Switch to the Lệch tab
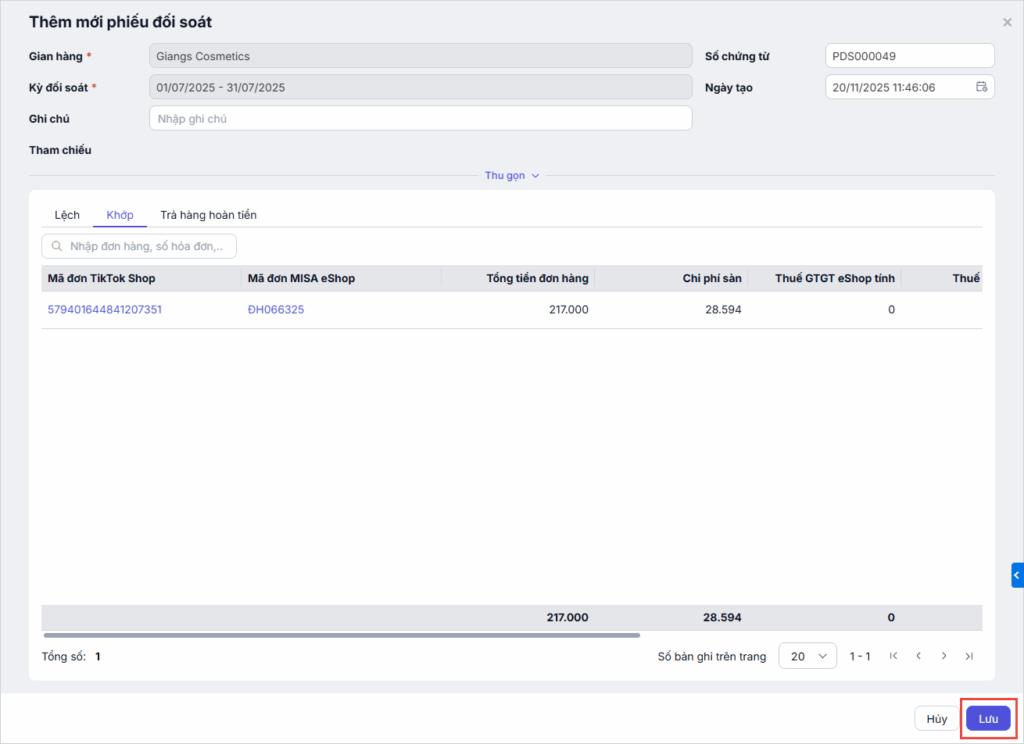The width and height of the screenshot is (1024, 744). point(67,215)
